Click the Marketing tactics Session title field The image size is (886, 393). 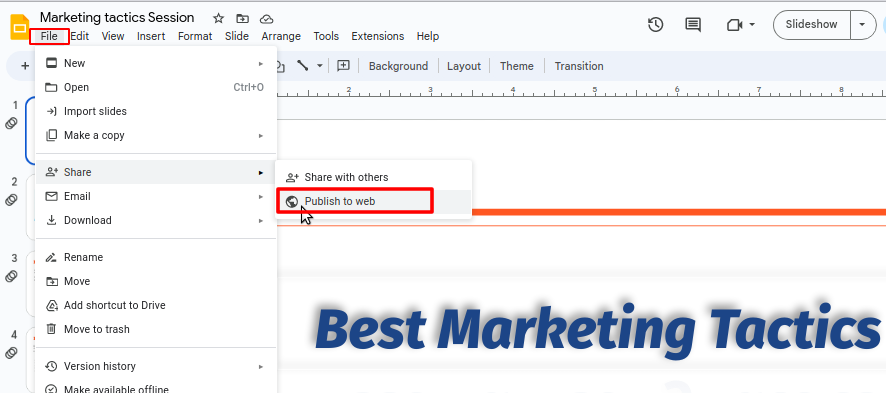(x=117, y=18)
